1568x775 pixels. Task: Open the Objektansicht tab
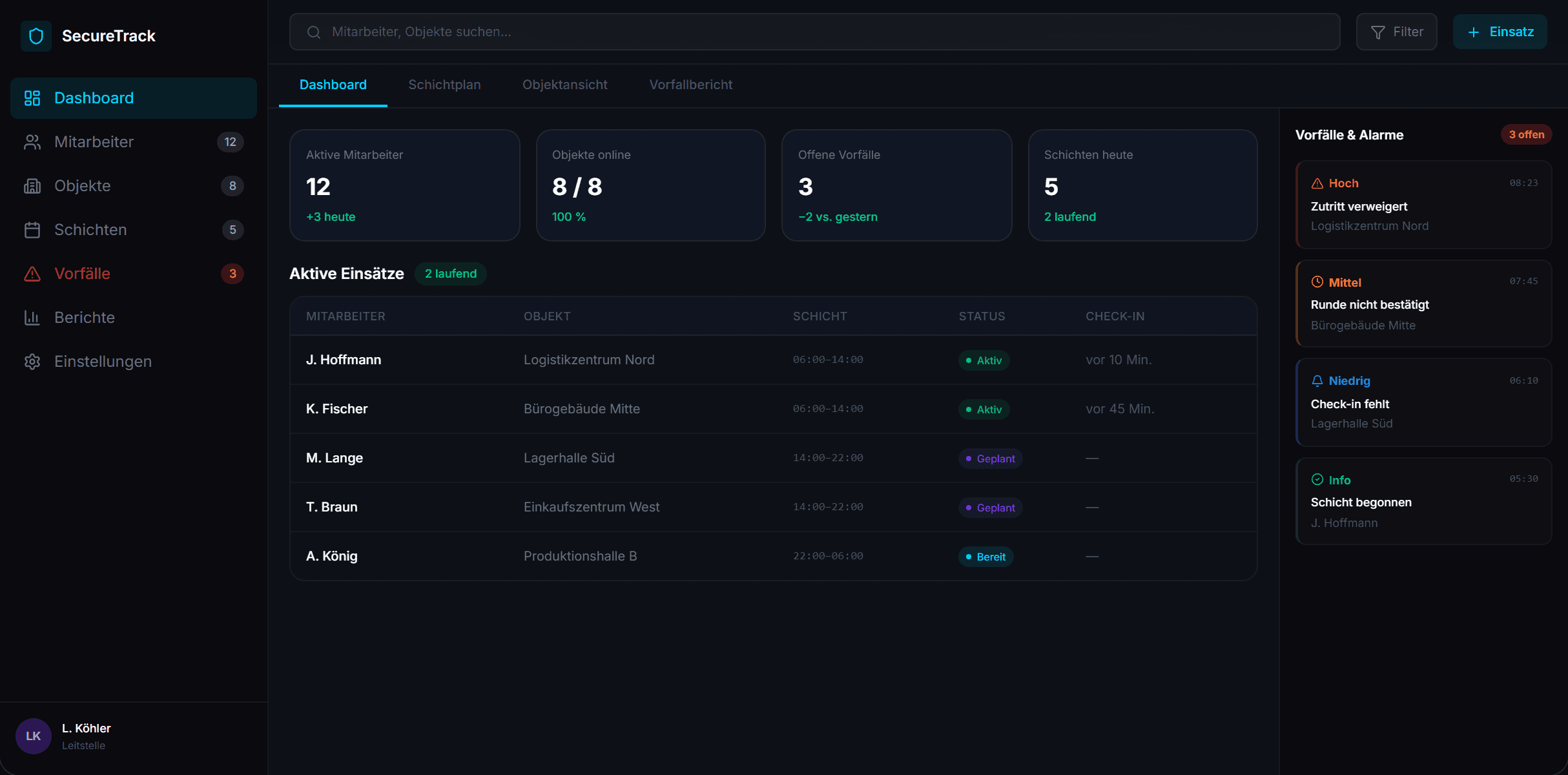(565, 85)
